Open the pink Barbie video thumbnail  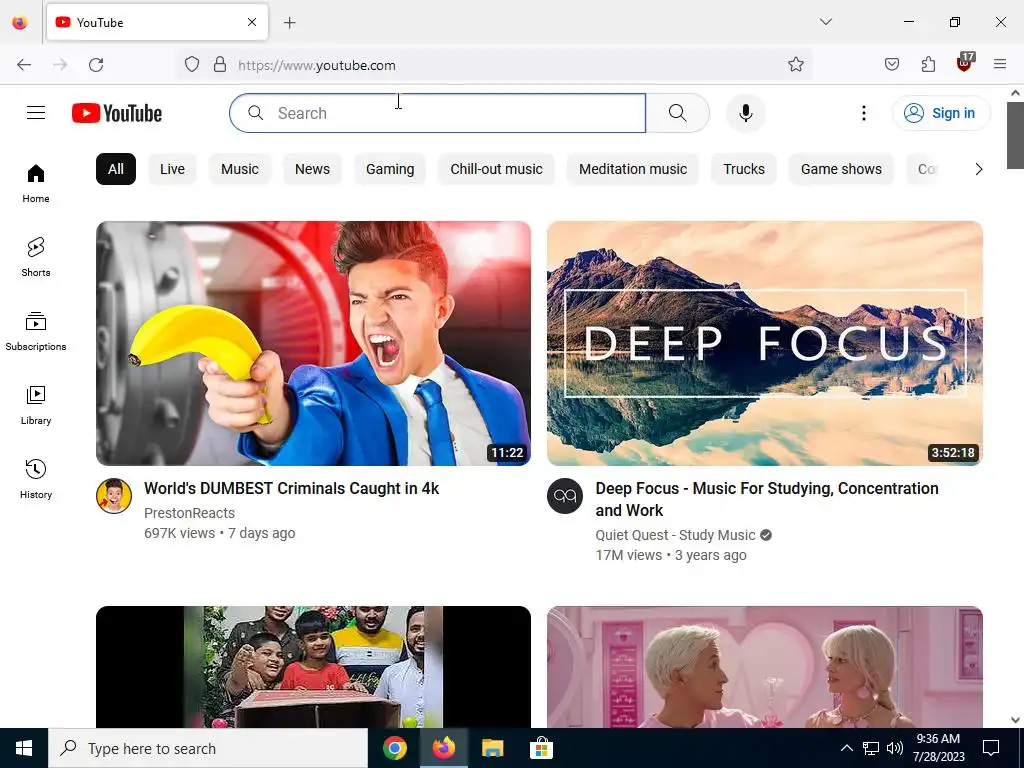click(765, 667)
